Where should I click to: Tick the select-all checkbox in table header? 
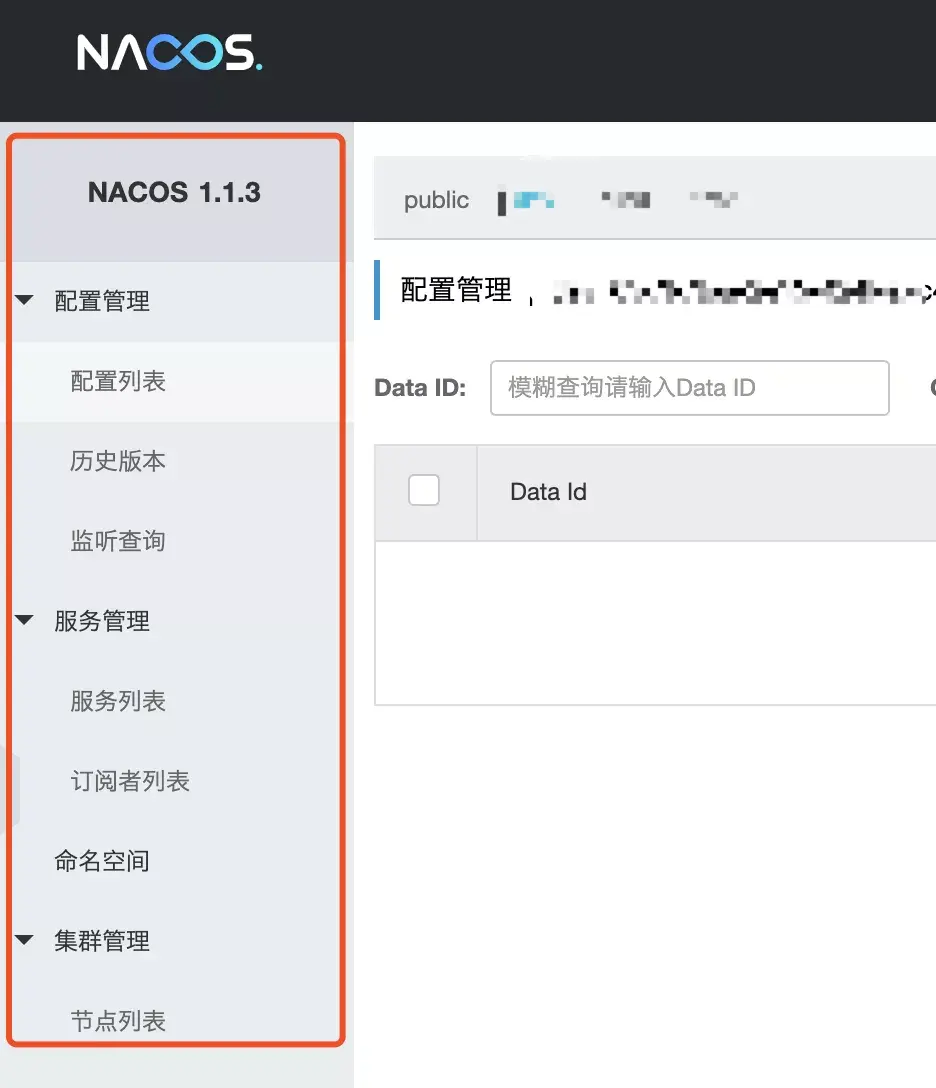(424, 490)
